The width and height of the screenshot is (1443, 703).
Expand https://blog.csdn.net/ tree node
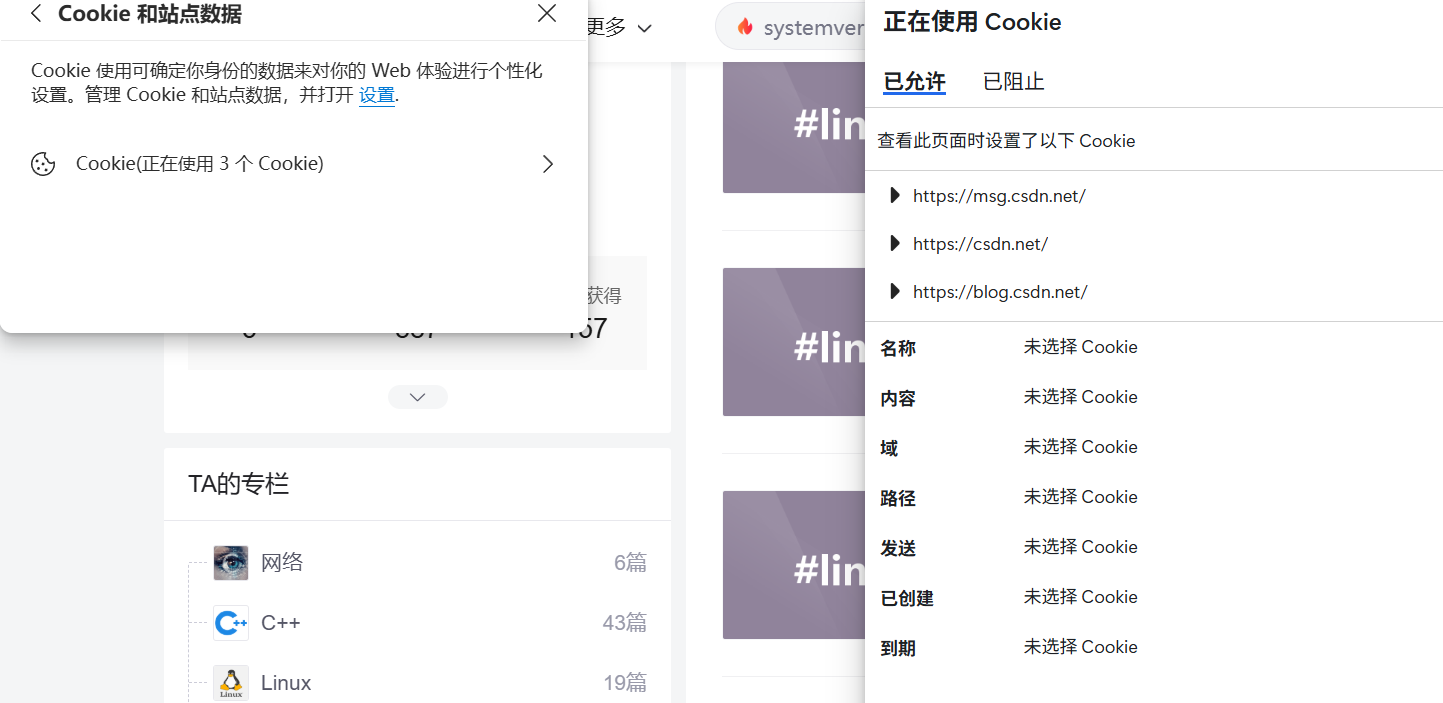[x=895, y=292]
